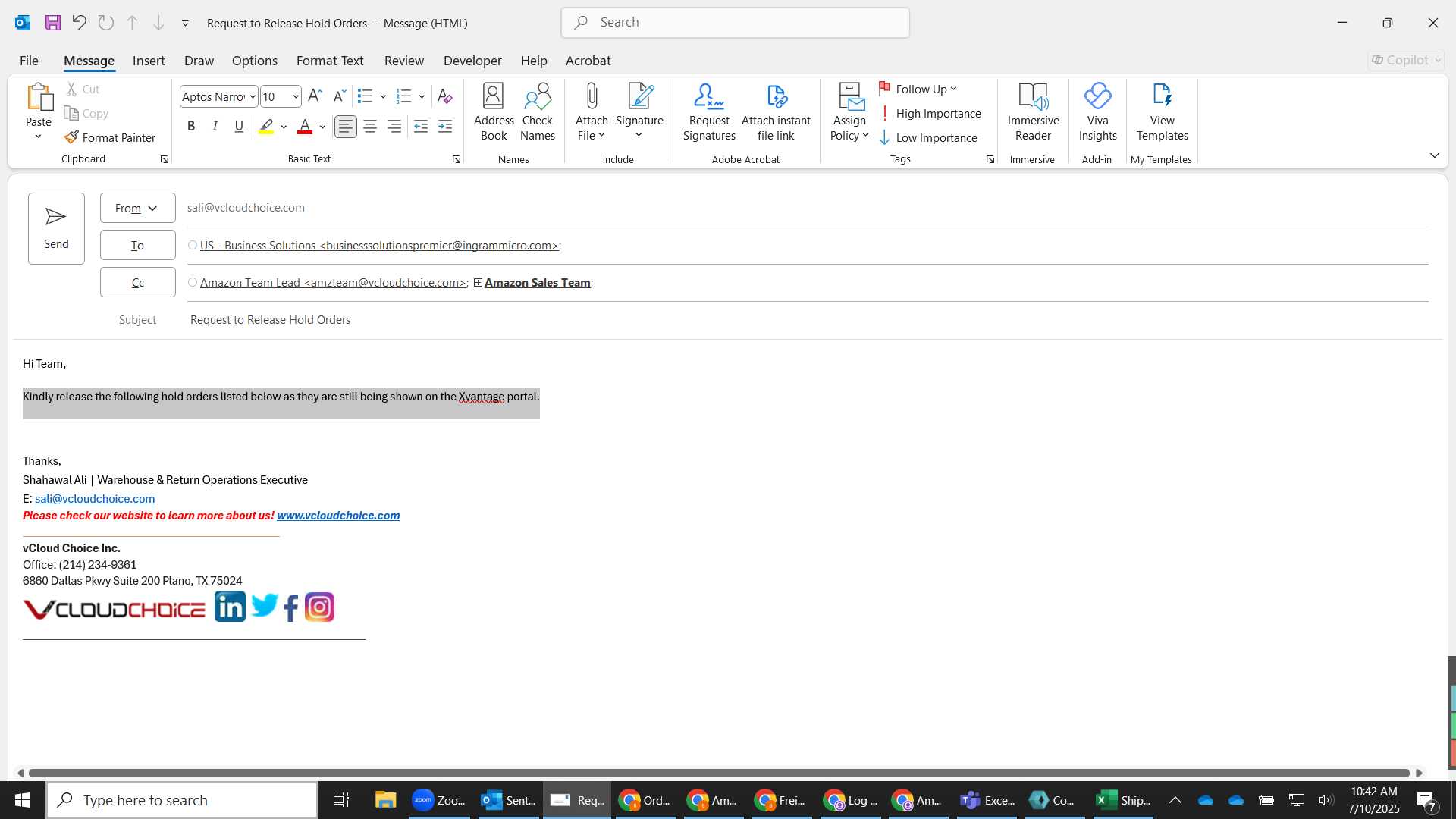Apply yellow text highlight color
This screenshot has width=1456, height=819.
[x=266, y=127]
